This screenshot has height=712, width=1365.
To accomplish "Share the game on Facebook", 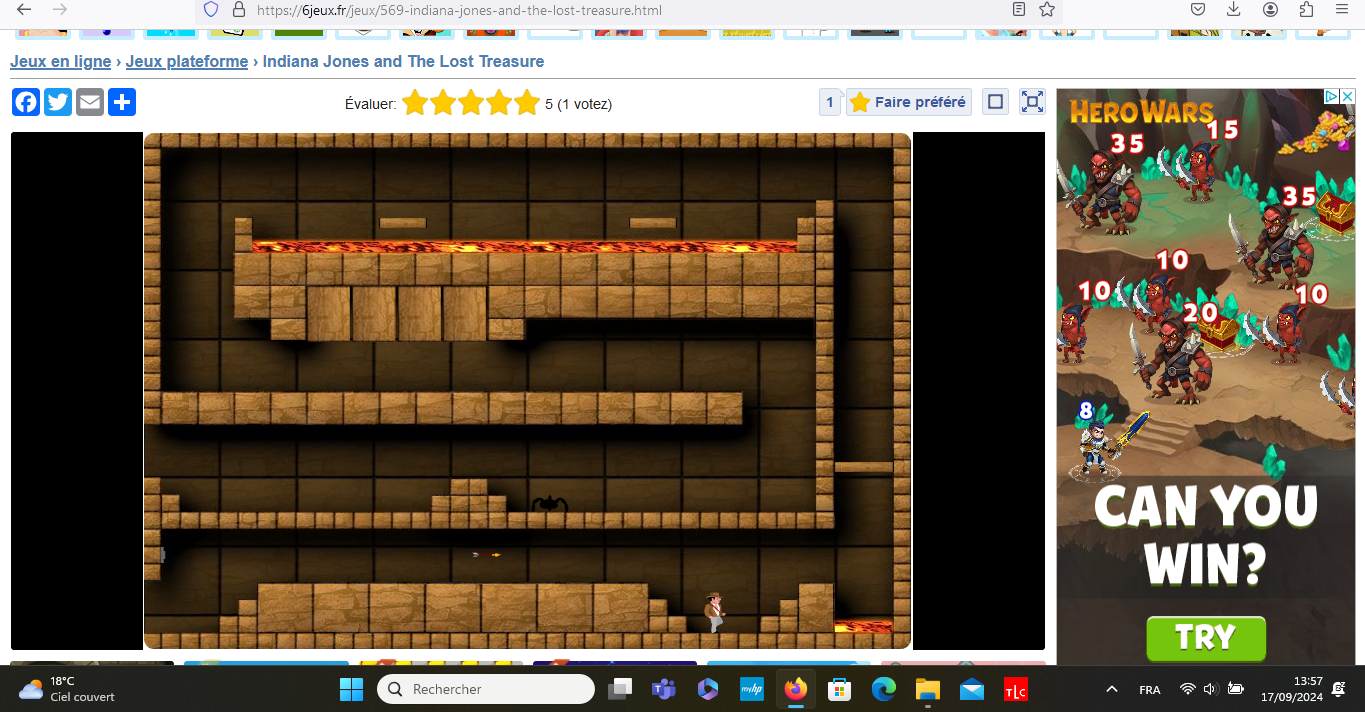I will coord(26,102).
